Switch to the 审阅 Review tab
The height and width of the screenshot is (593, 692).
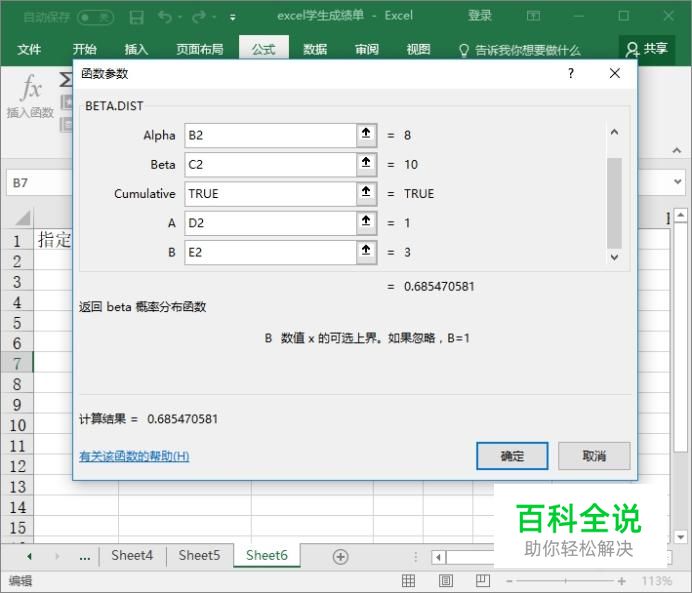coord(367,49)
